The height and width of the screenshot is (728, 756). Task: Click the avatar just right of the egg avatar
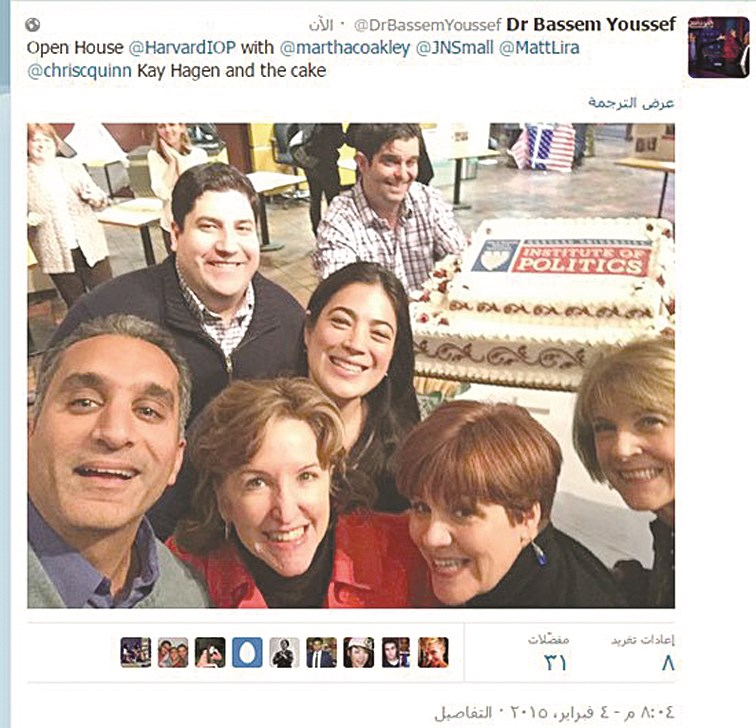tap(284, 652)
